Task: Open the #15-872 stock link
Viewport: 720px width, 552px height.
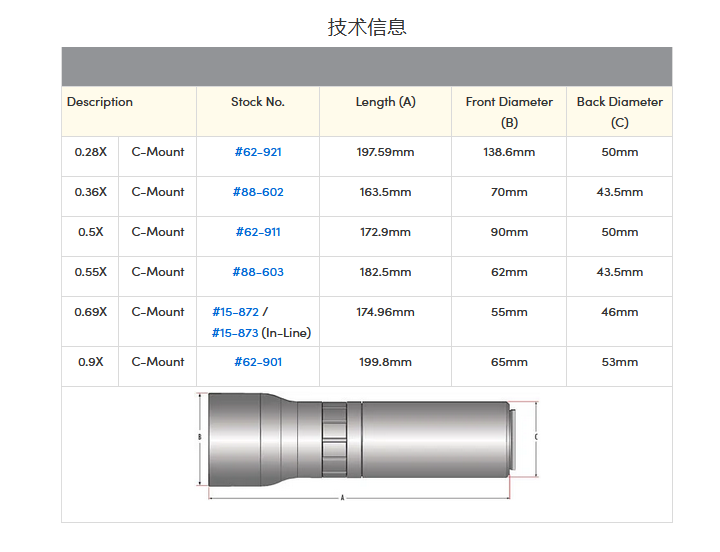Action: (x=235, y=312)
